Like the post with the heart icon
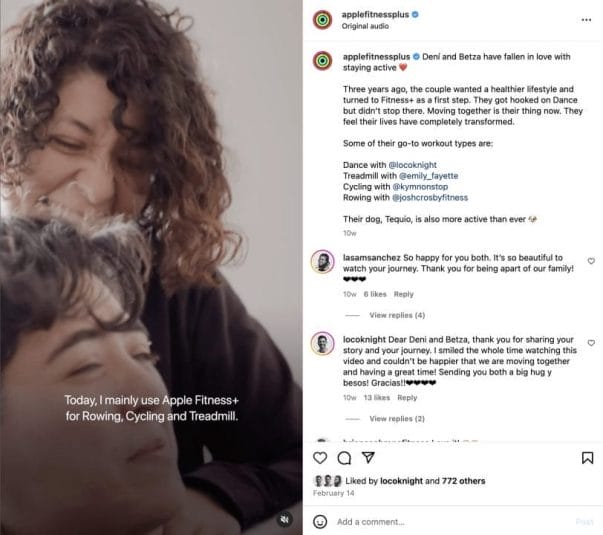The image size is (603, 535). click(320, 458)
